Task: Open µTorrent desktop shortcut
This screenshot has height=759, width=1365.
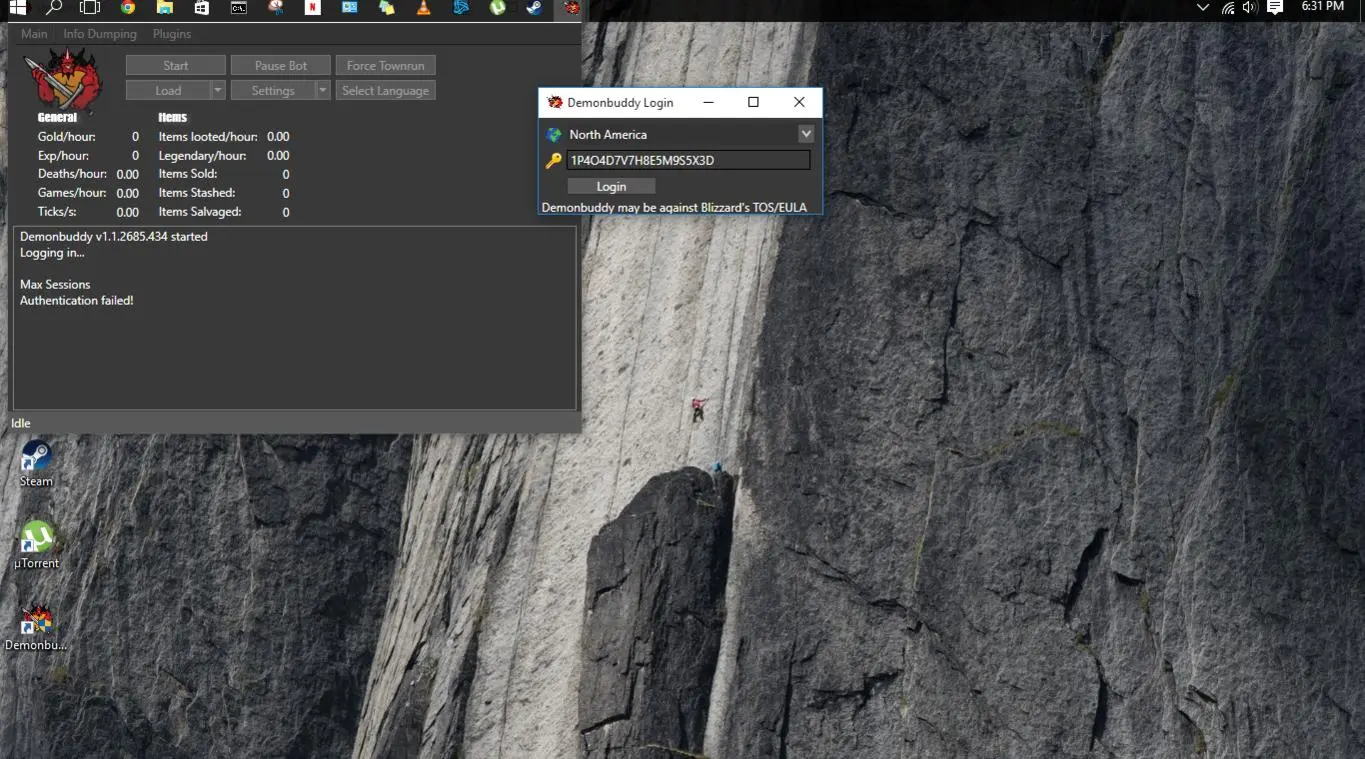Action: coord(36,545)
